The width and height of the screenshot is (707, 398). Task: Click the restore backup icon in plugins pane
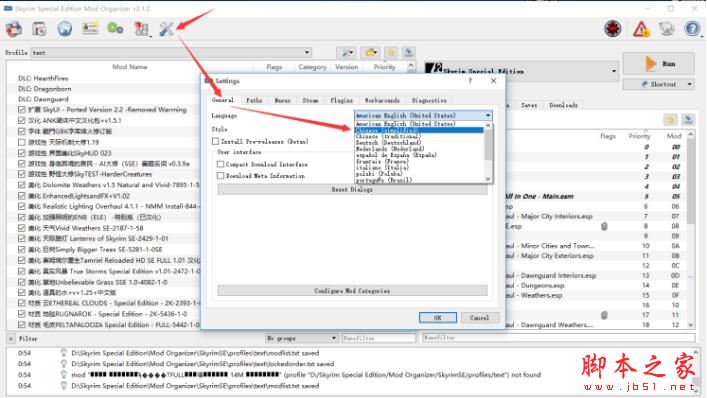tap(670, 119)
